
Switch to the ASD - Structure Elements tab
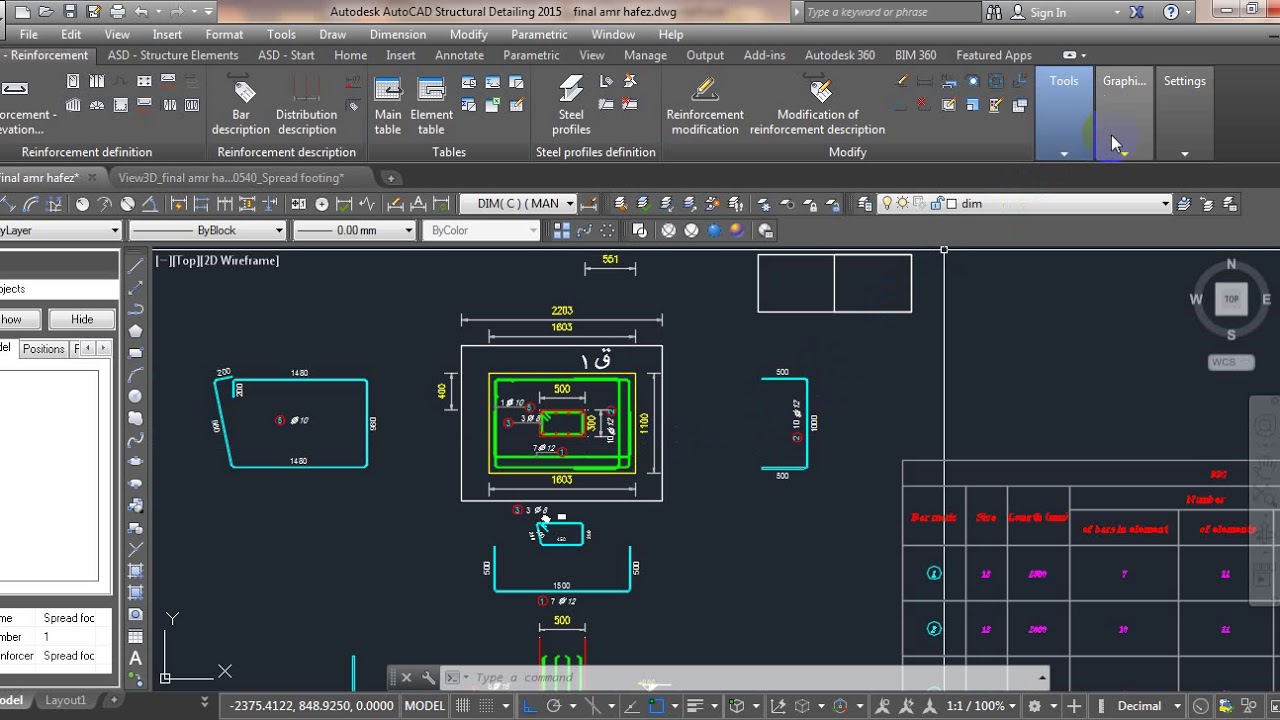click(174, 55)
